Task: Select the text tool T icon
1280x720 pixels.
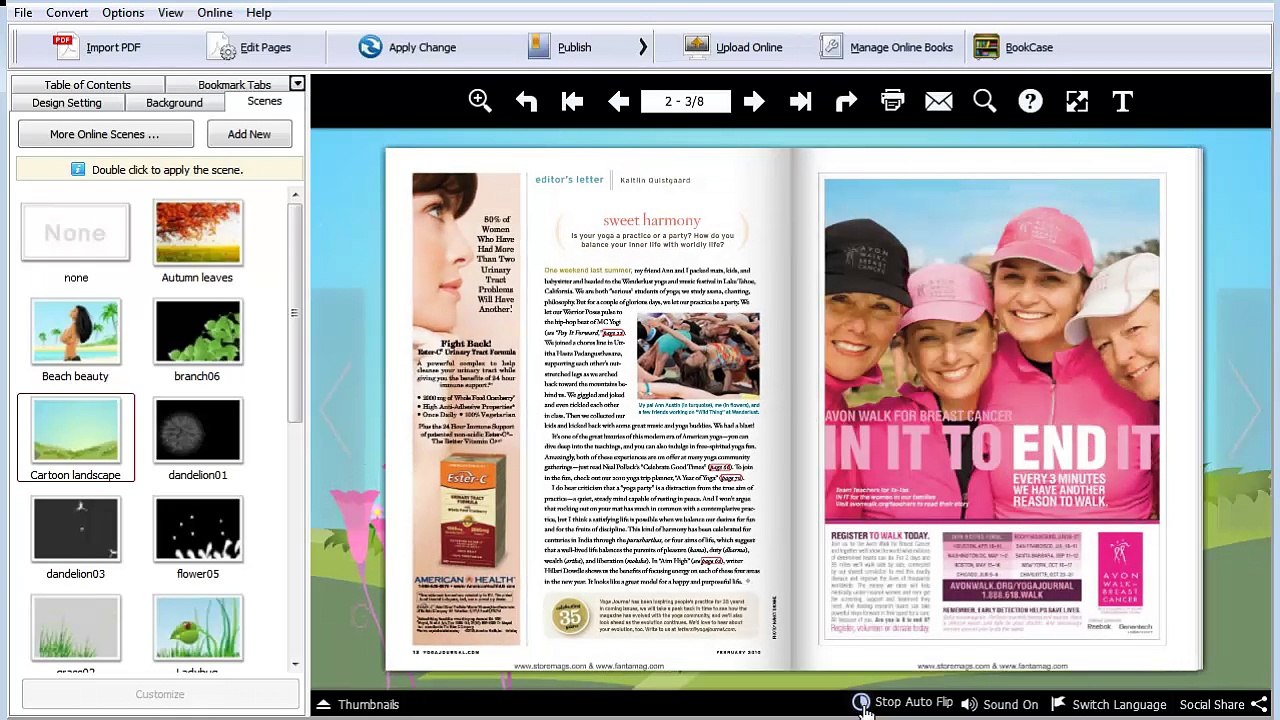Action: 1122,101
